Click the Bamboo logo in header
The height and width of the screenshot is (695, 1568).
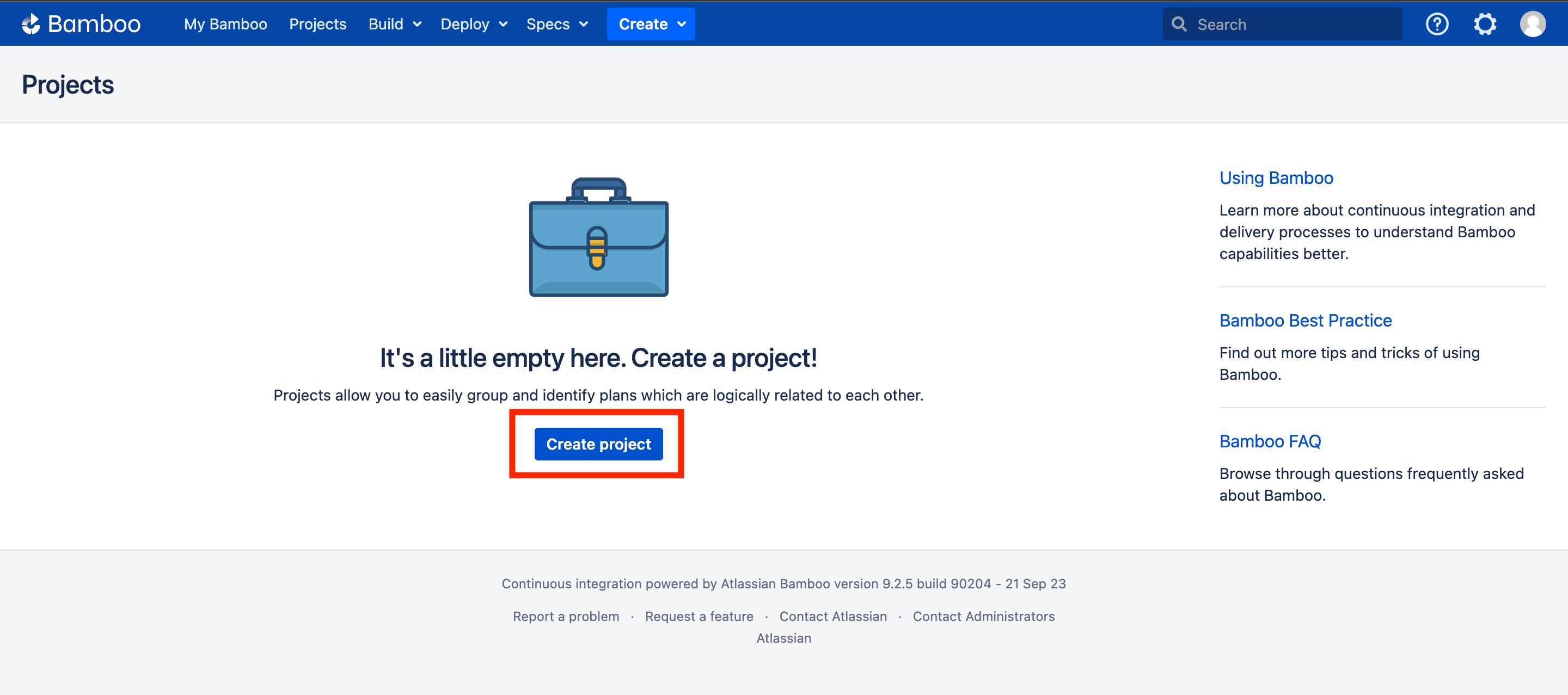point(81,24)
